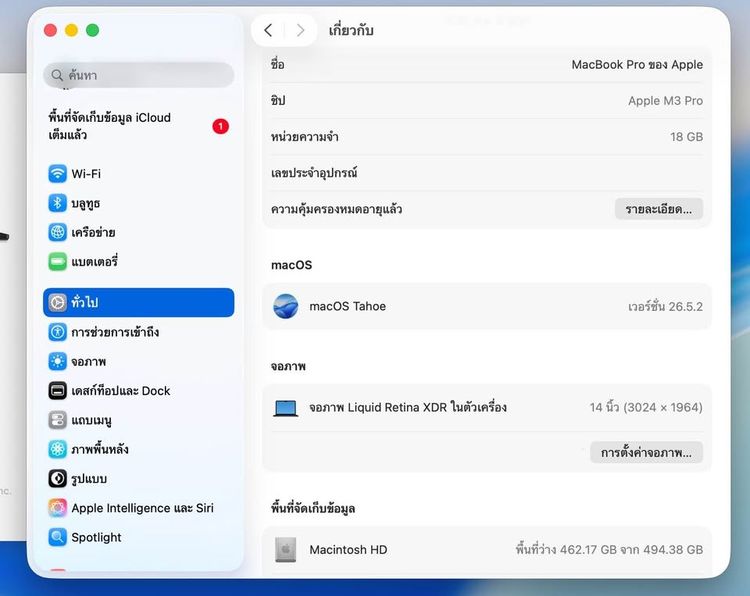Select the Wi-Fi text label in the sidebar
Image resolution: width=750 pixels, height=596 pixels.
[x=86, y=174]
